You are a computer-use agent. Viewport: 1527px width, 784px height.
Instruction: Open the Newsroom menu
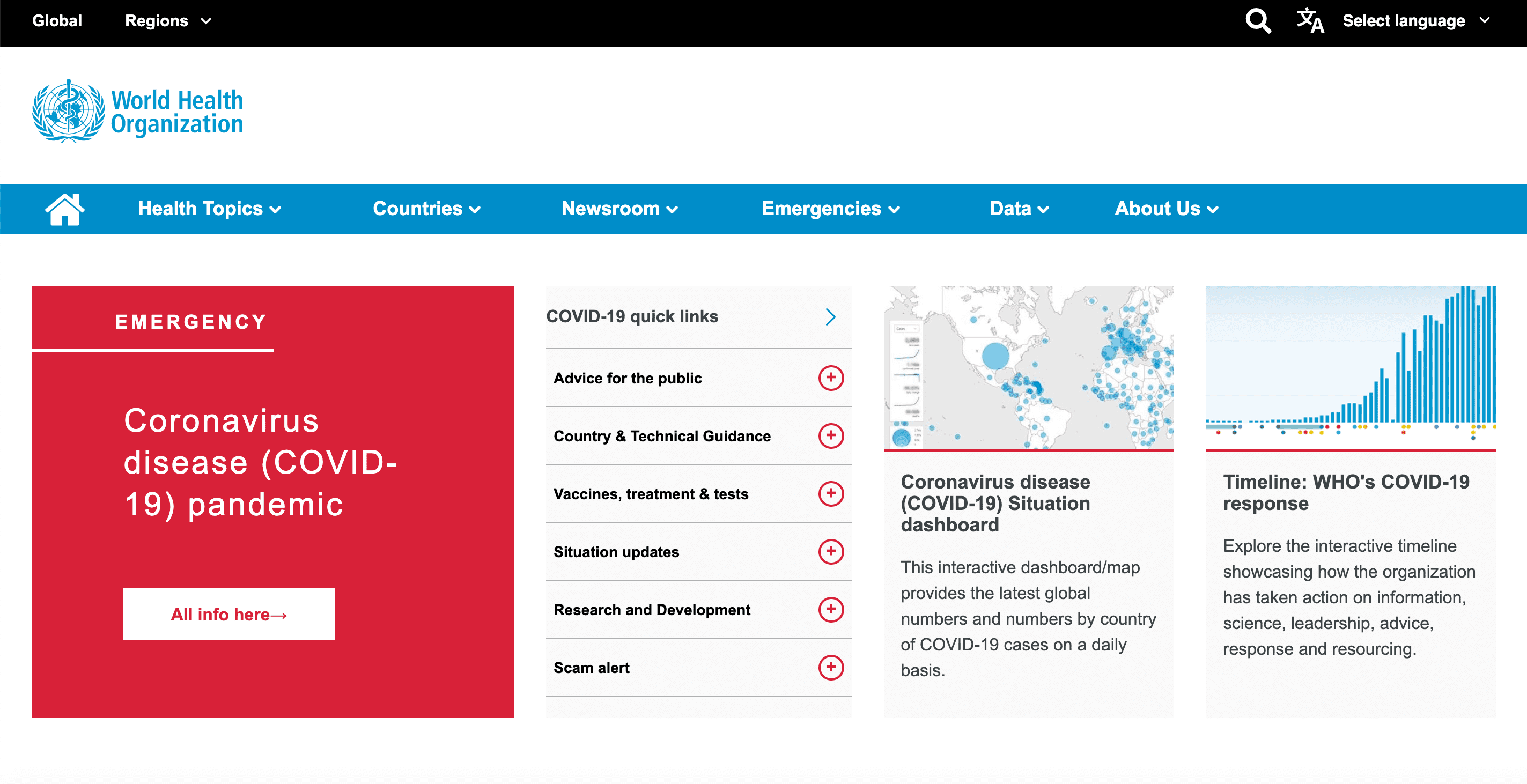619,209
